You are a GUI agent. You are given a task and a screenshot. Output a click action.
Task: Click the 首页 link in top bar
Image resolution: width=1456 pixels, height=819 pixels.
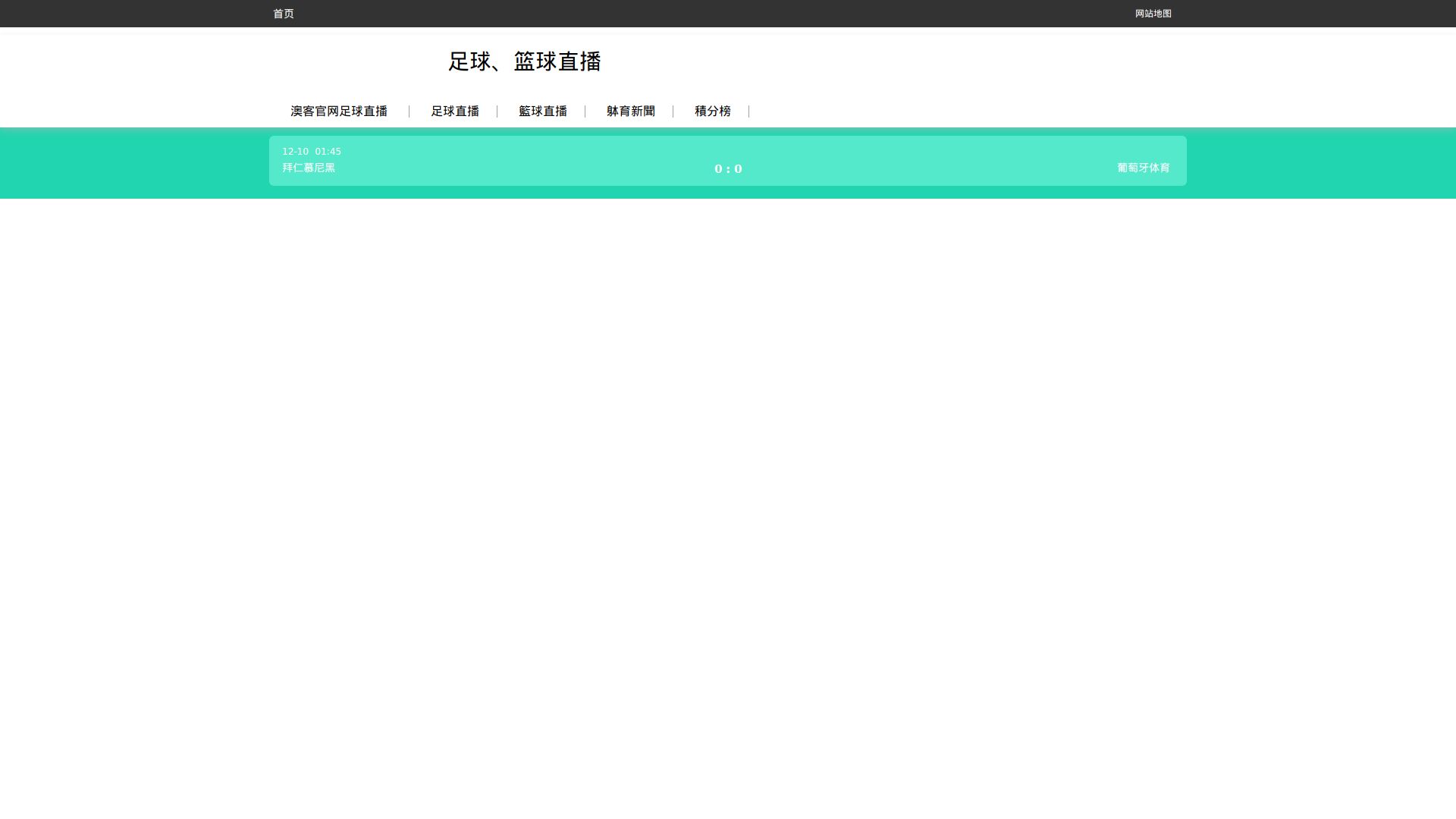point(283,14)
